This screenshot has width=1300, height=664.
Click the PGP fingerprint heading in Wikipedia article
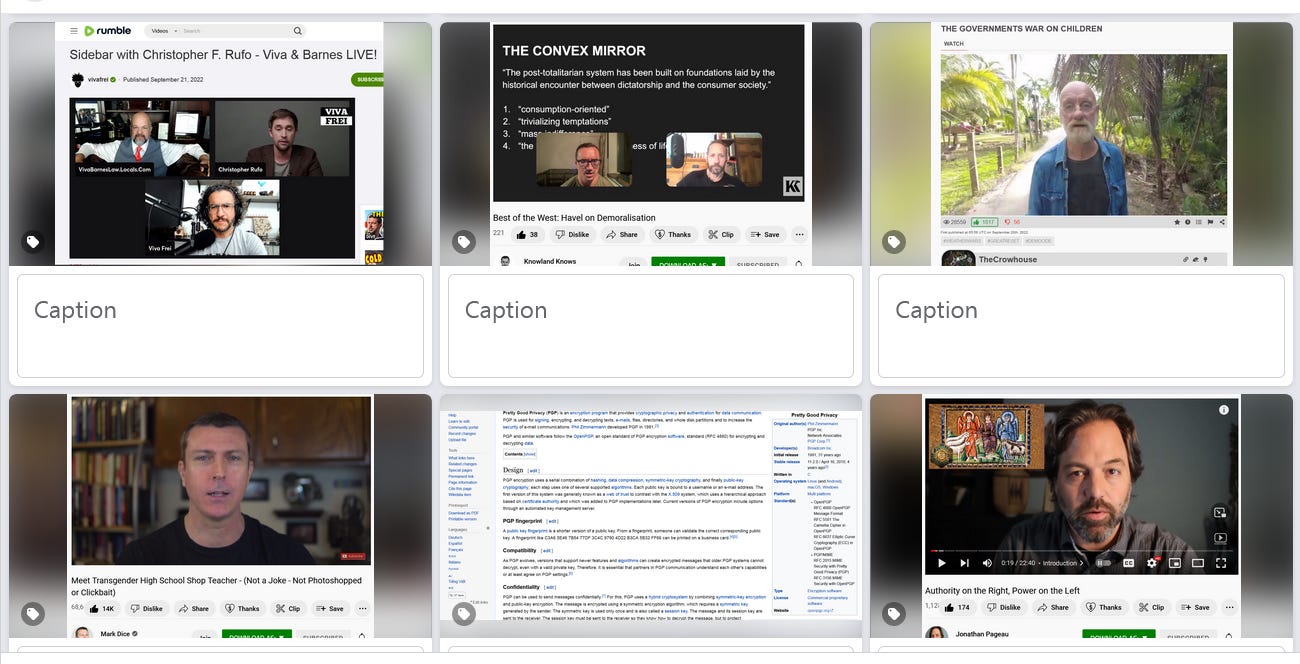tap(520, 520)
